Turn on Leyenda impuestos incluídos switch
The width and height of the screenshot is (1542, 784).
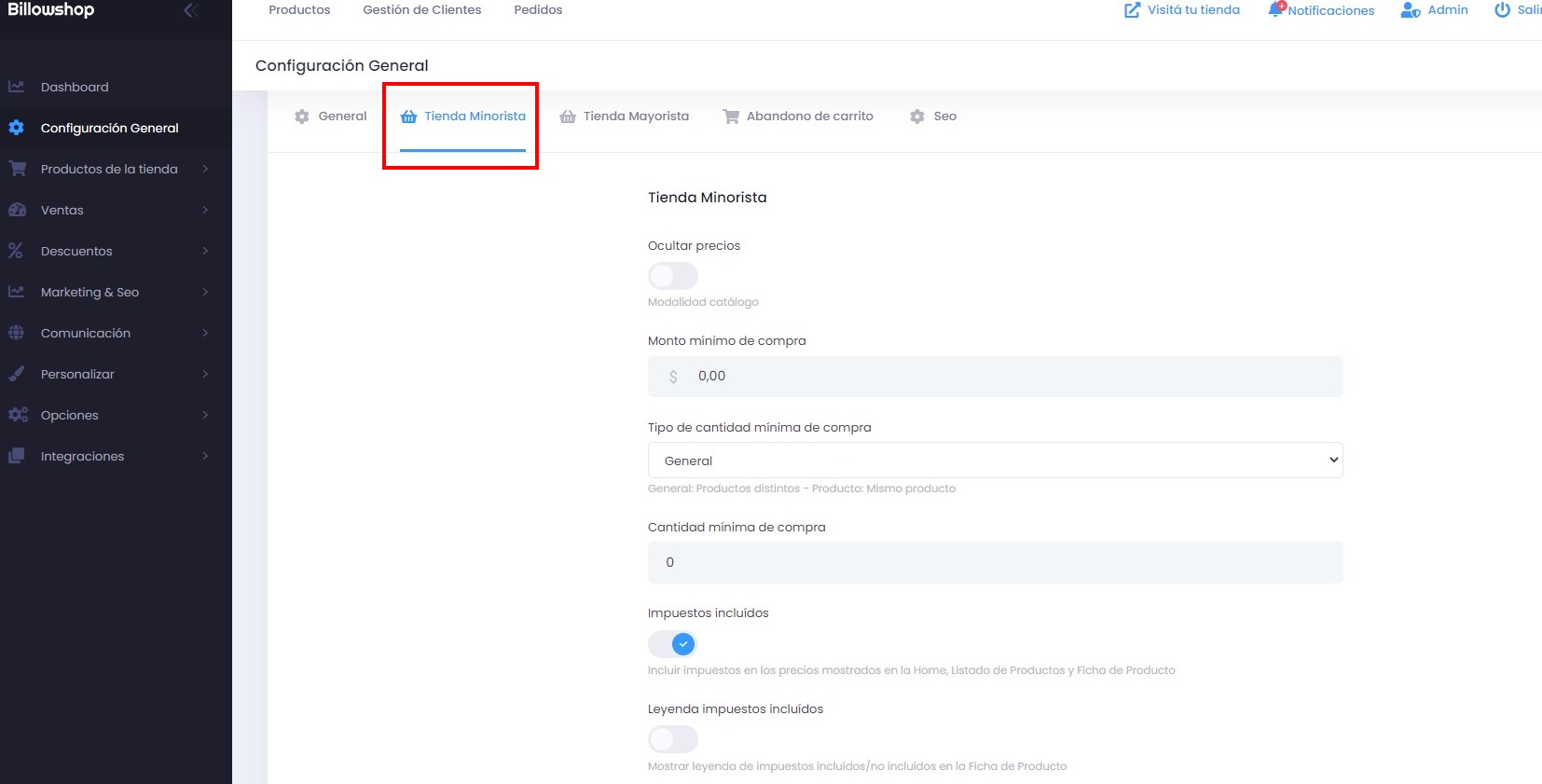pos(672,739)
